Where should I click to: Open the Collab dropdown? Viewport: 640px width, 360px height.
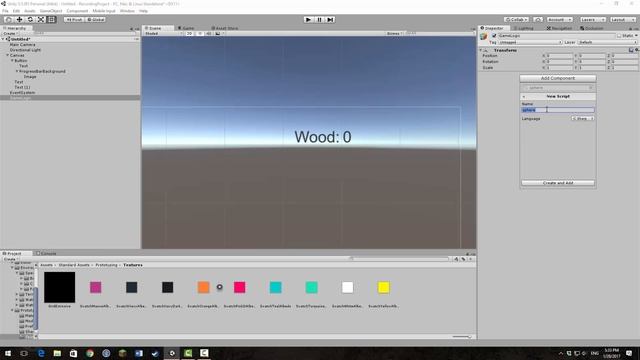coord(516,20)
